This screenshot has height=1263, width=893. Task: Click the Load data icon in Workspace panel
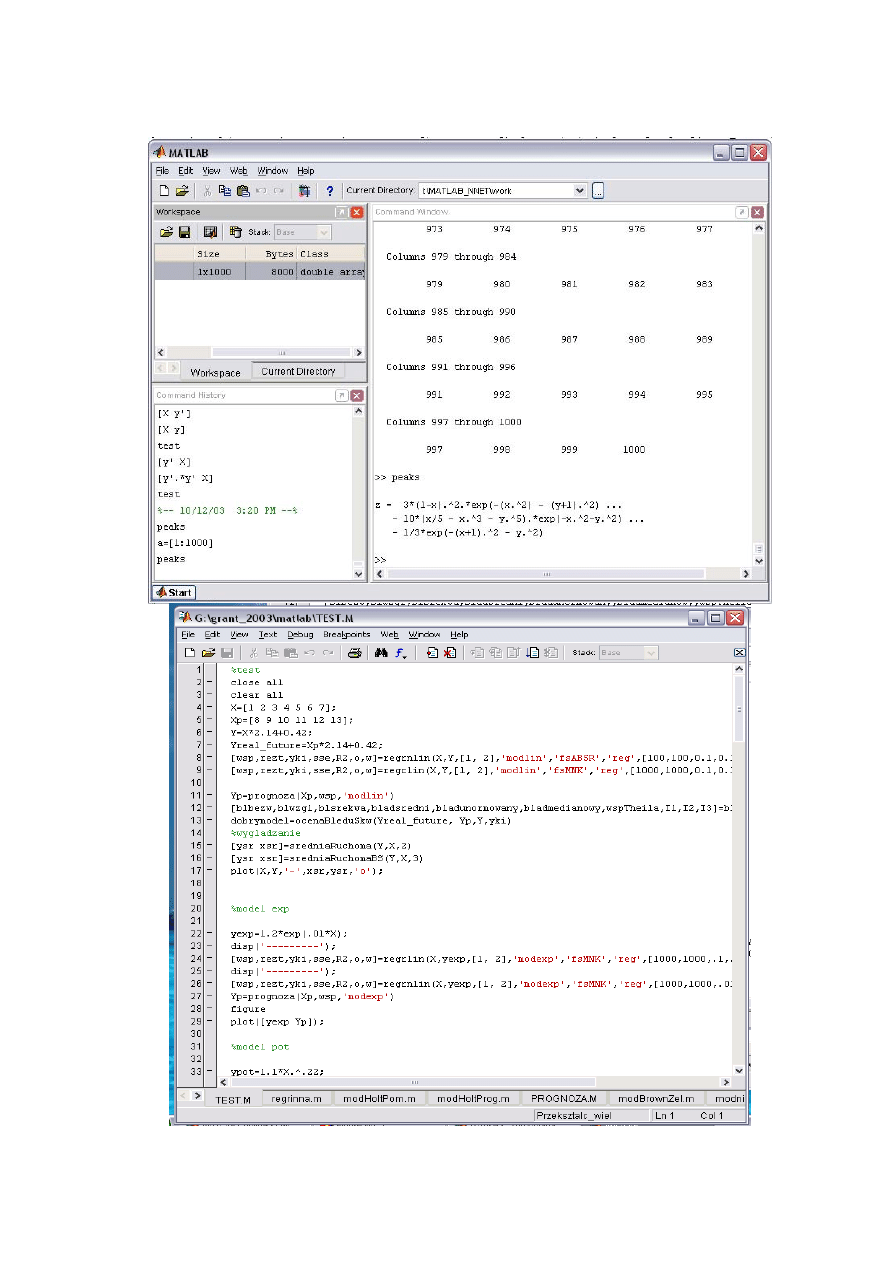(166, 232)
